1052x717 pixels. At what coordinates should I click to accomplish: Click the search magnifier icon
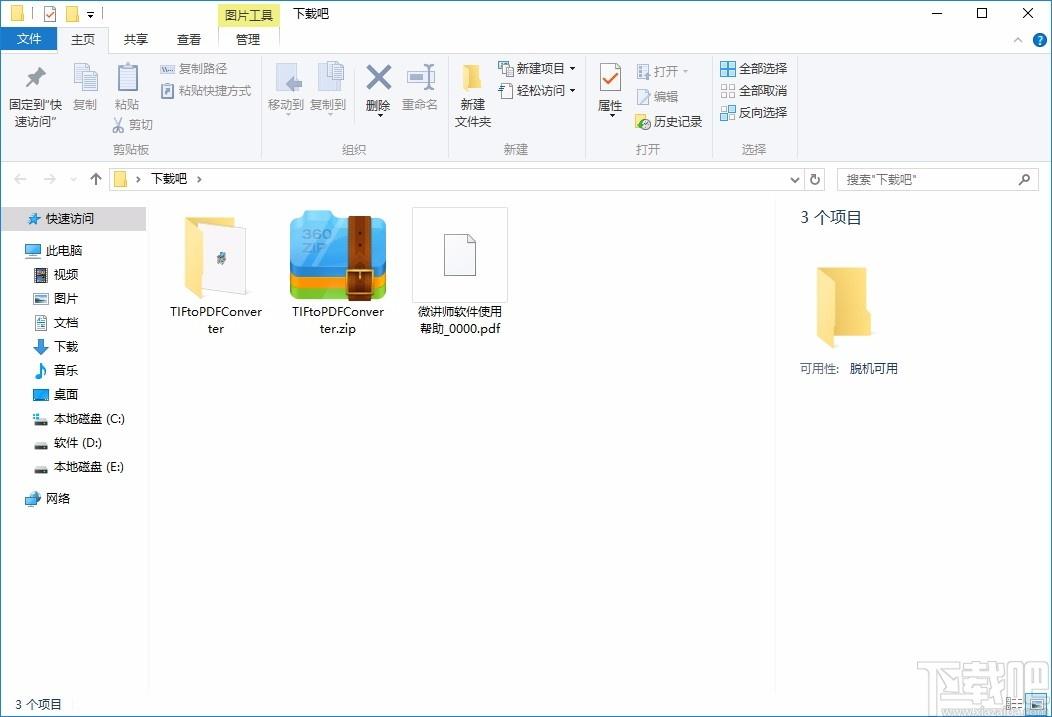point(1024,179)
